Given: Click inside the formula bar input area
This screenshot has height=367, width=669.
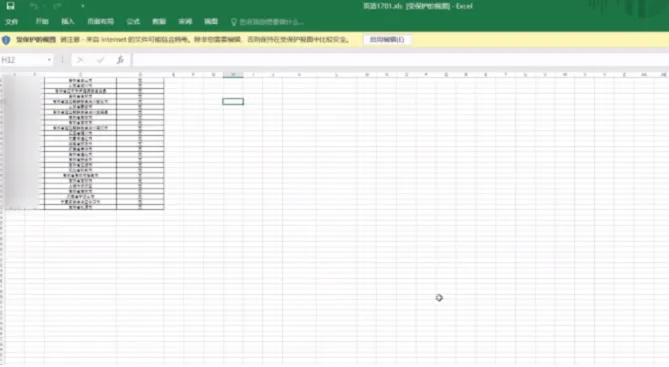Looking at the screenshot, I should 400,60.
